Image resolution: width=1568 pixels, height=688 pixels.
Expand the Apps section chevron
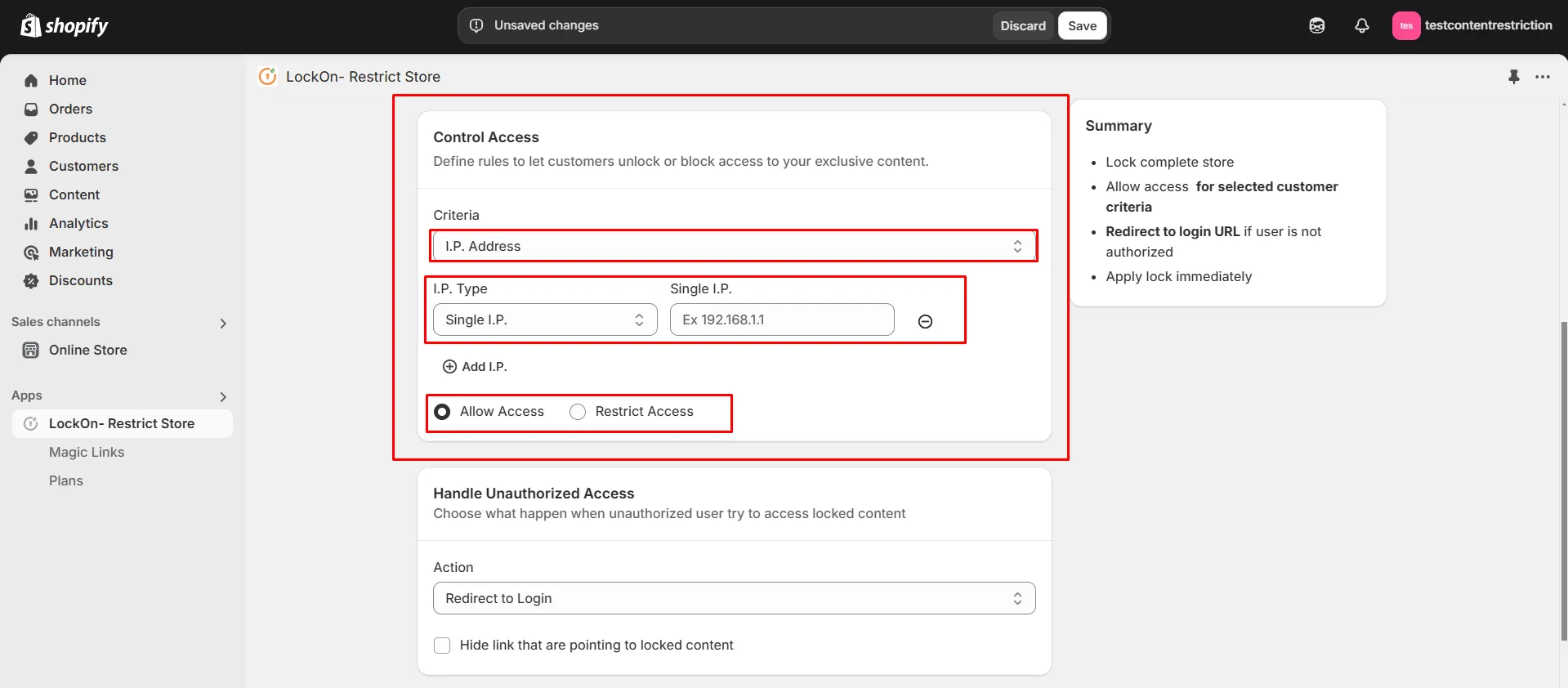pyautogui.click(x=223, y=397)
